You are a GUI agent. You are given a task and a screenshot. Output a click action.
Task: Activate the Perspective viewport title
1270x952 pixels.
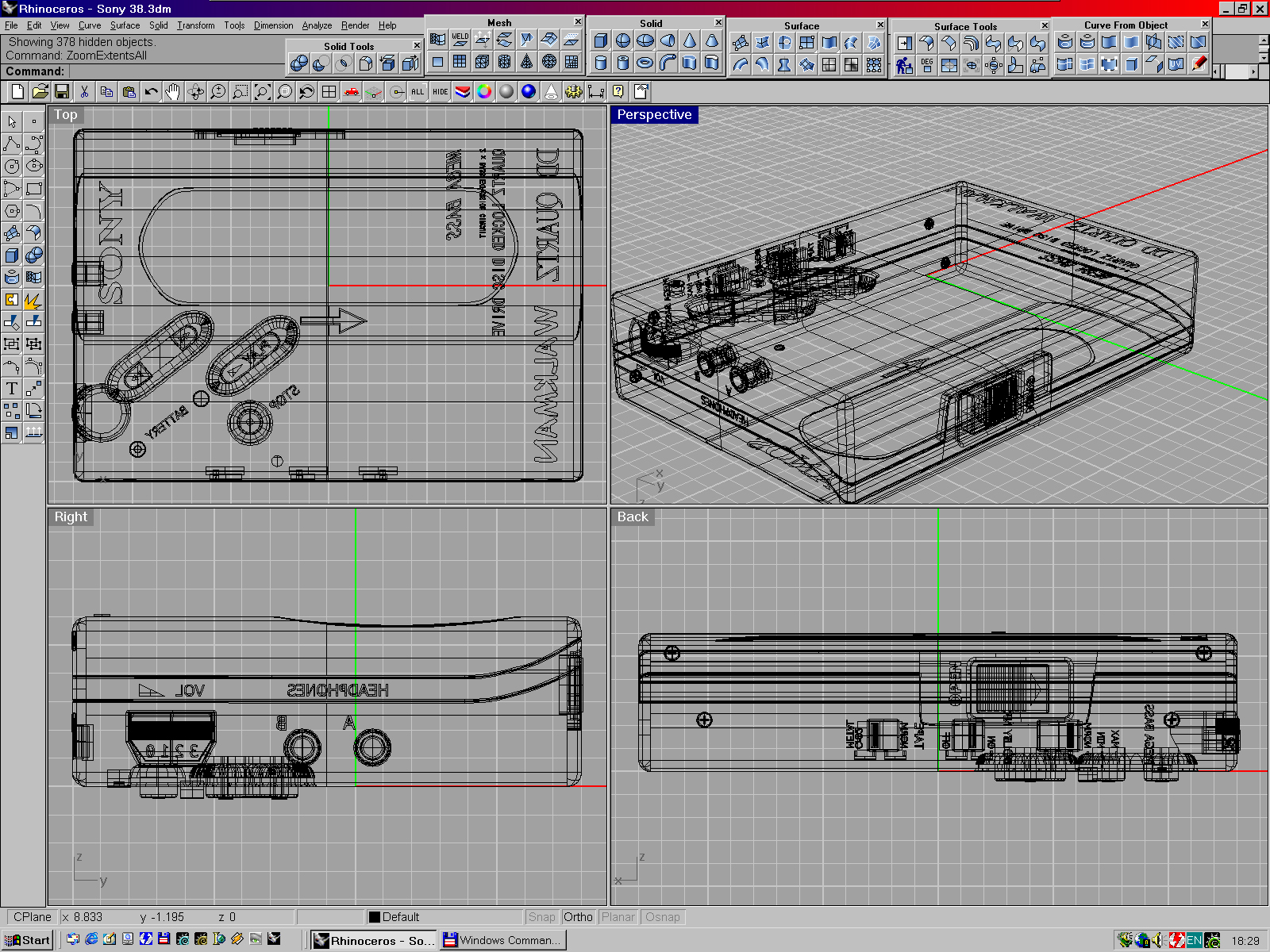(654, 115)
